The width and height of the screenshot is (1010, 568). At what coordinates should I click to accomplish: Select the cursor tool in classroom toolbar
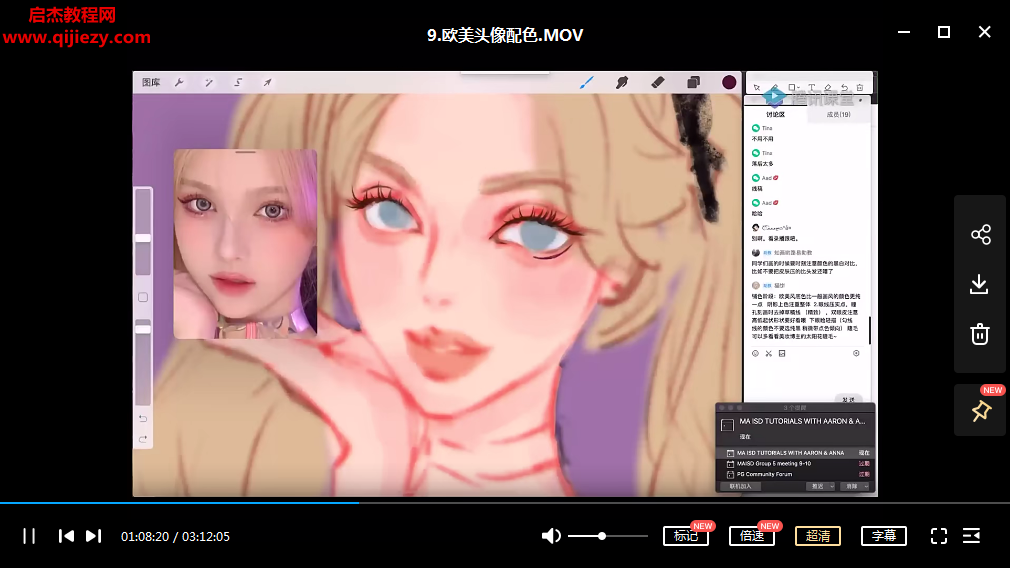757,88
